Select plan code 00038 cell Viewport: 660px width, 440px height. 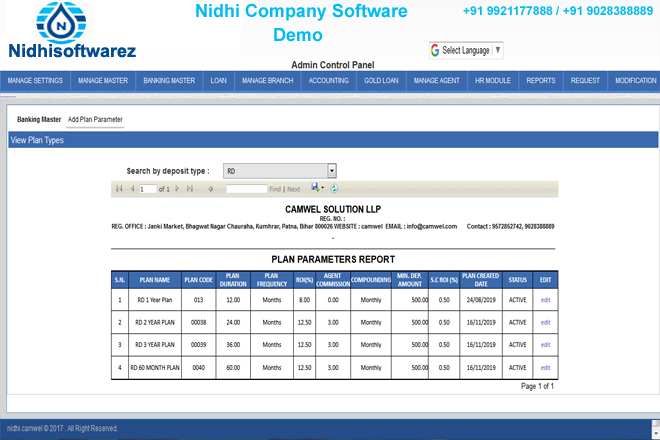coord(199,323)
